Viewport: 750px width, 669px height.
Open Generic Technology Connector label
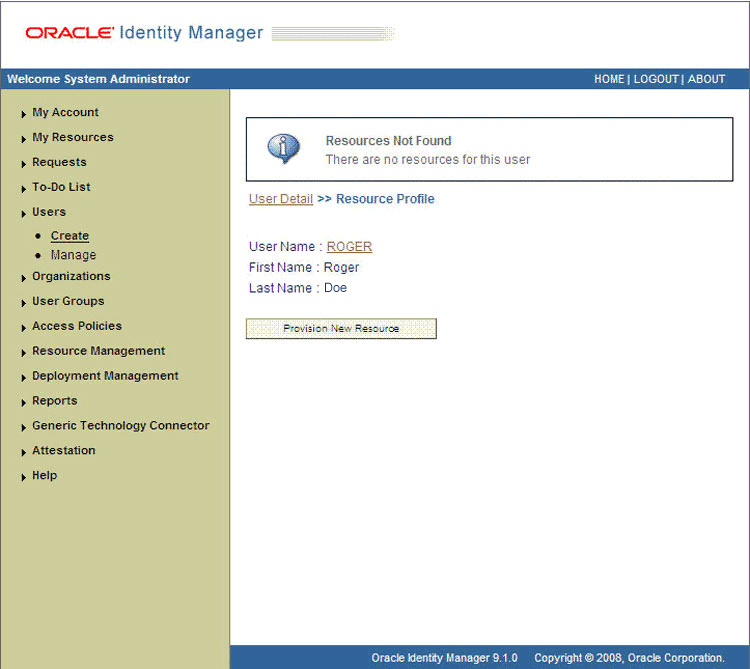[121, 426]
